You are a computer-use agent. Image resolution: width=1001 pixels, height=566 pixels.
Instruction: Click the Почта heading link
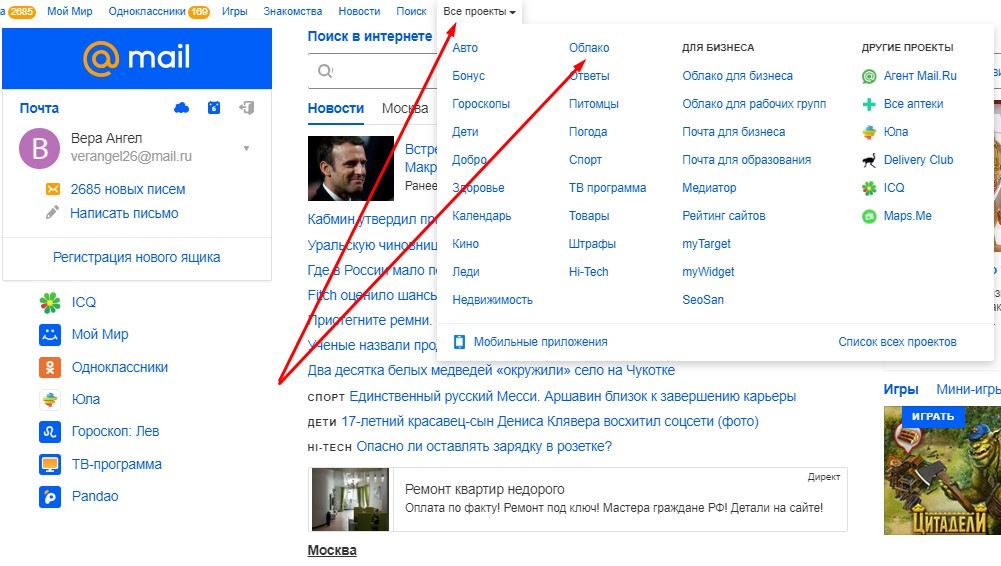tap(39, 108)
